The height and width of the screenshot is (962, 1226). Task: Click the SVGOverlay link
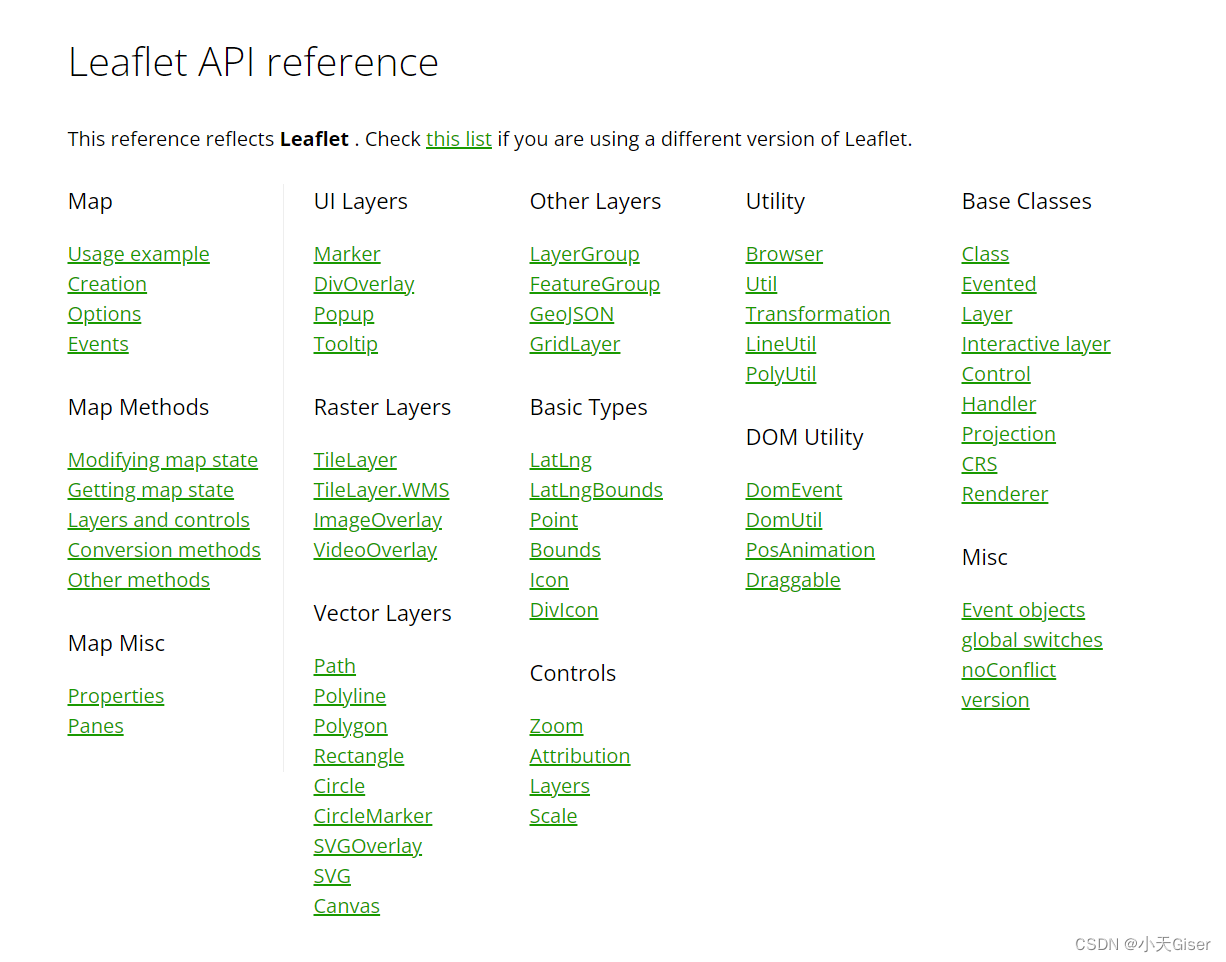(x=367, y=846)
